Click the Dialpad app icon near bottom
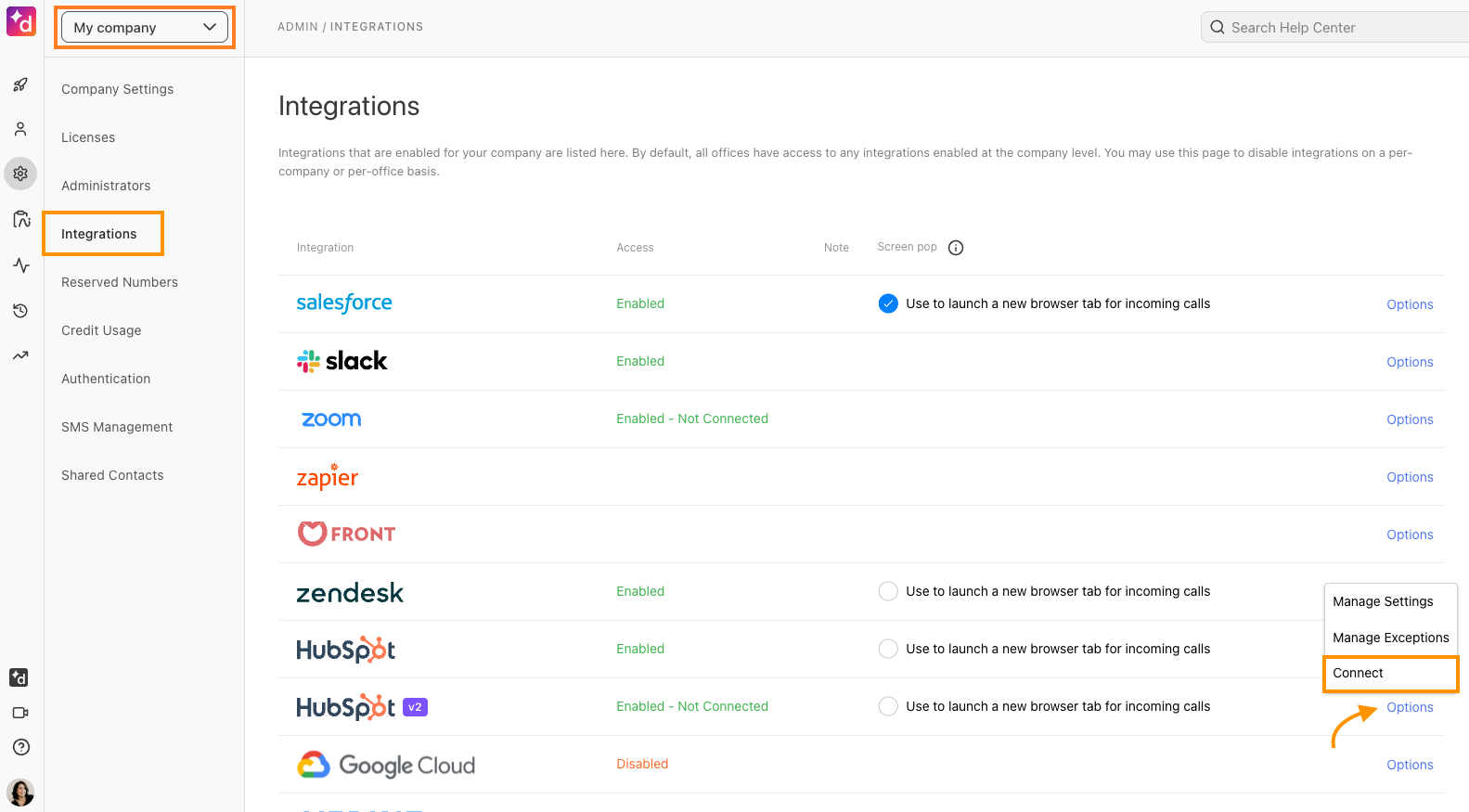This screenshot has width=1469, height=812. [19, 677]
